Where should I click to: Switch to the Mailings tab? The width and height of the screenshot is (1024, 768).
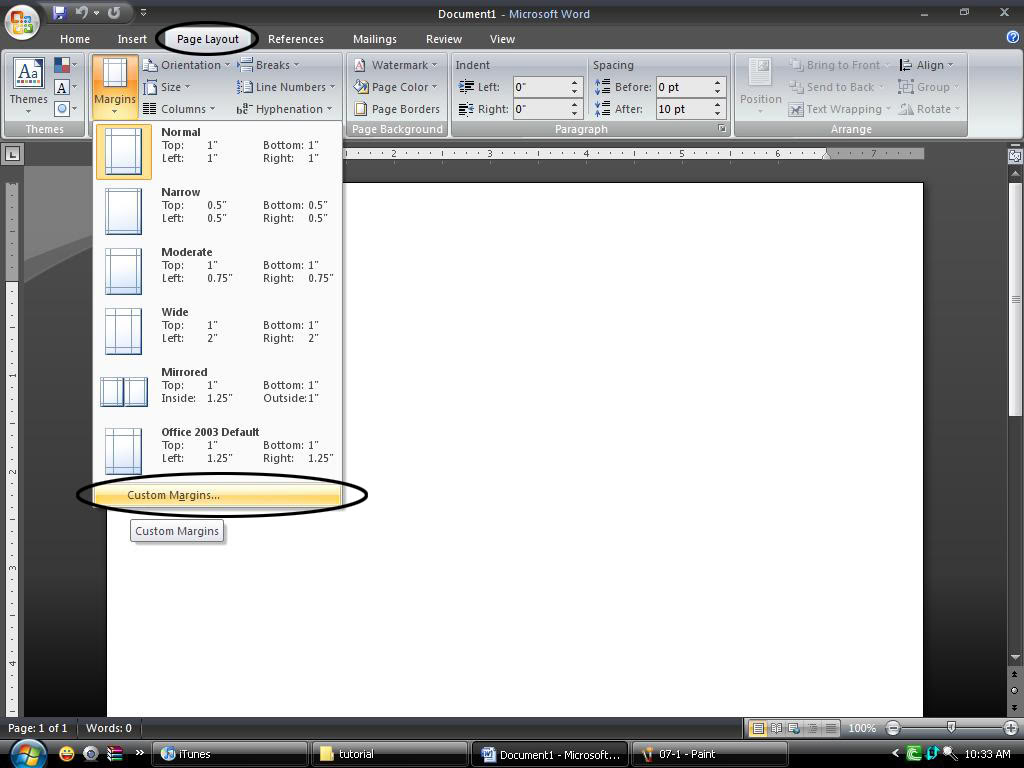tap(375, 39)
